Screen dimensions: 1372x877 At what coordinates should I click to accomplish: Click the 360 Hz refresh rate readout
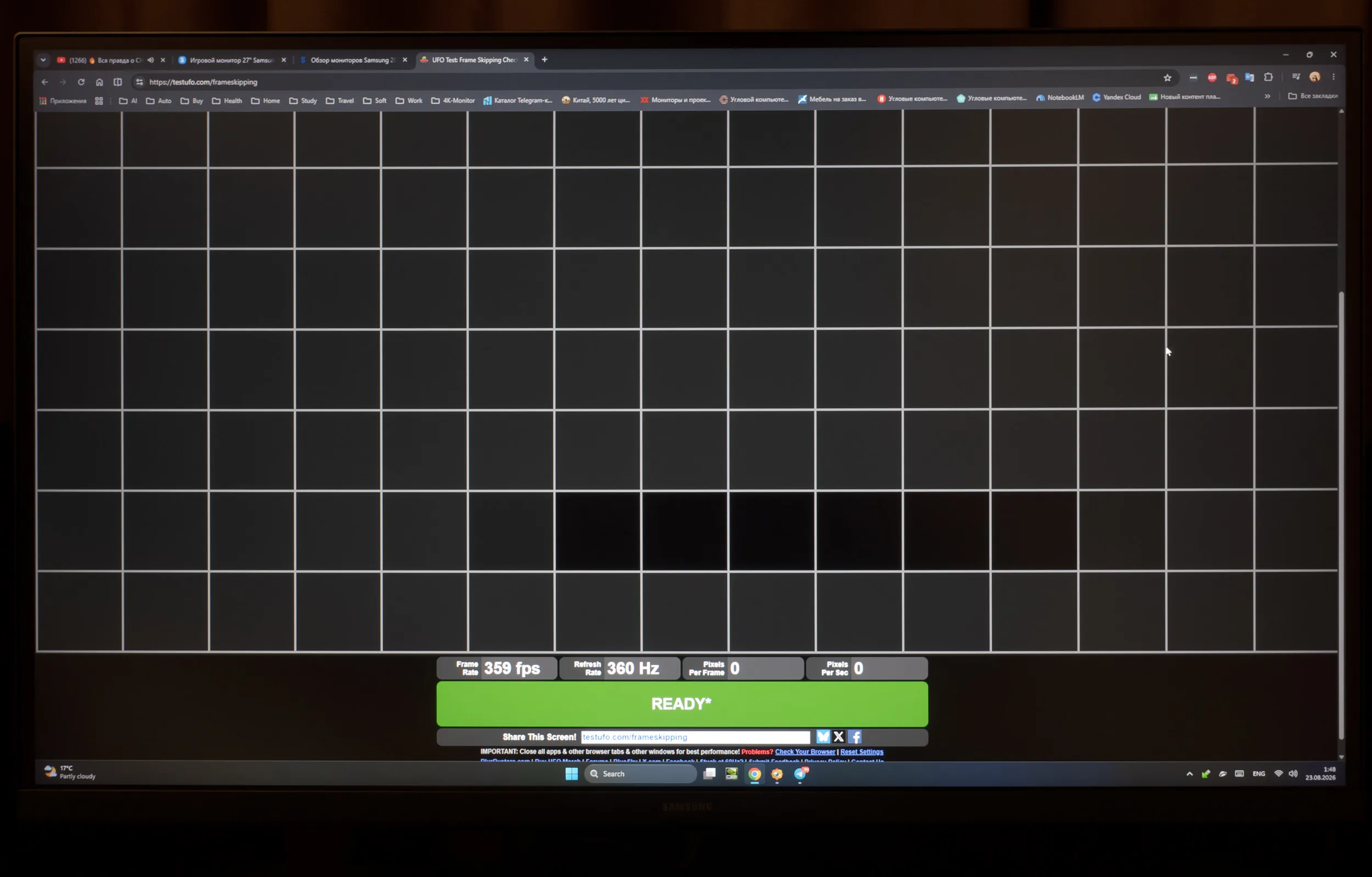pos(620,668)
